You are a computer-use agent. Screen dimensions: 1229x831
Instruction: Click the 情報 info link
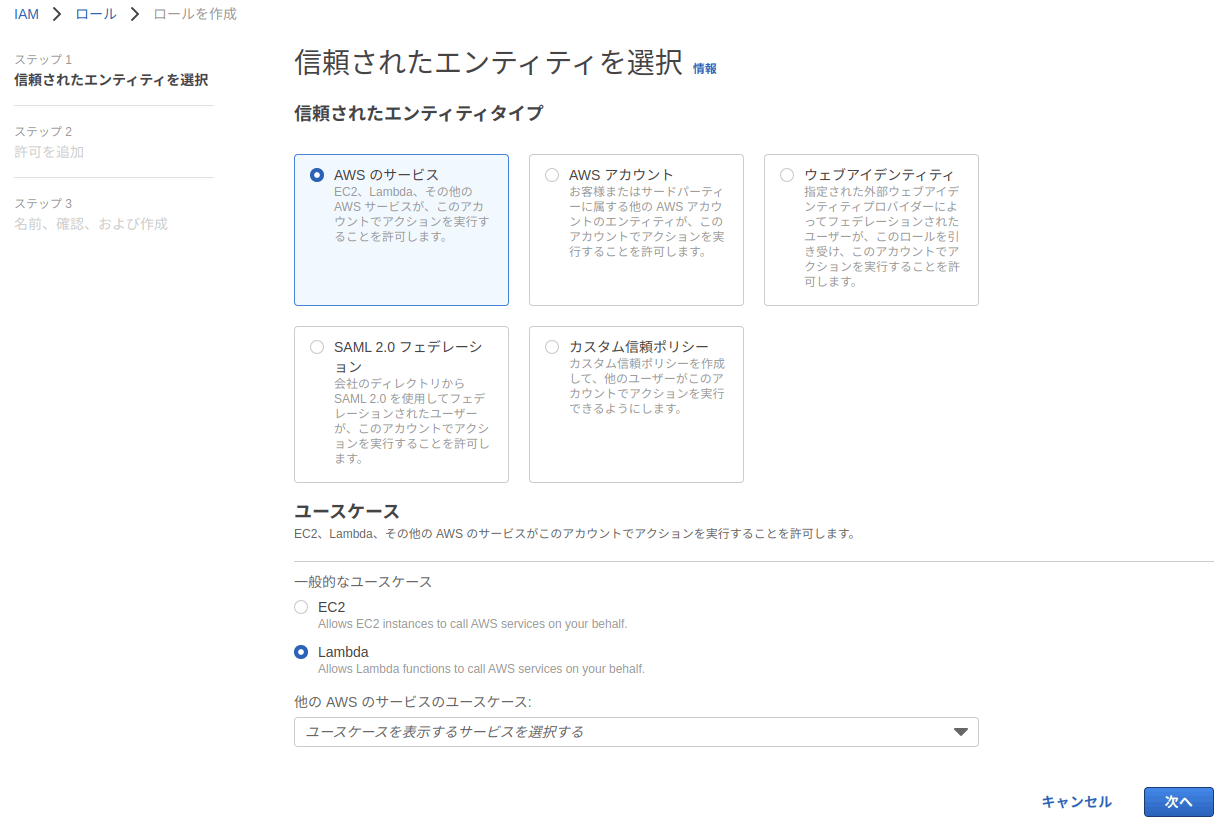coord(705,69)
